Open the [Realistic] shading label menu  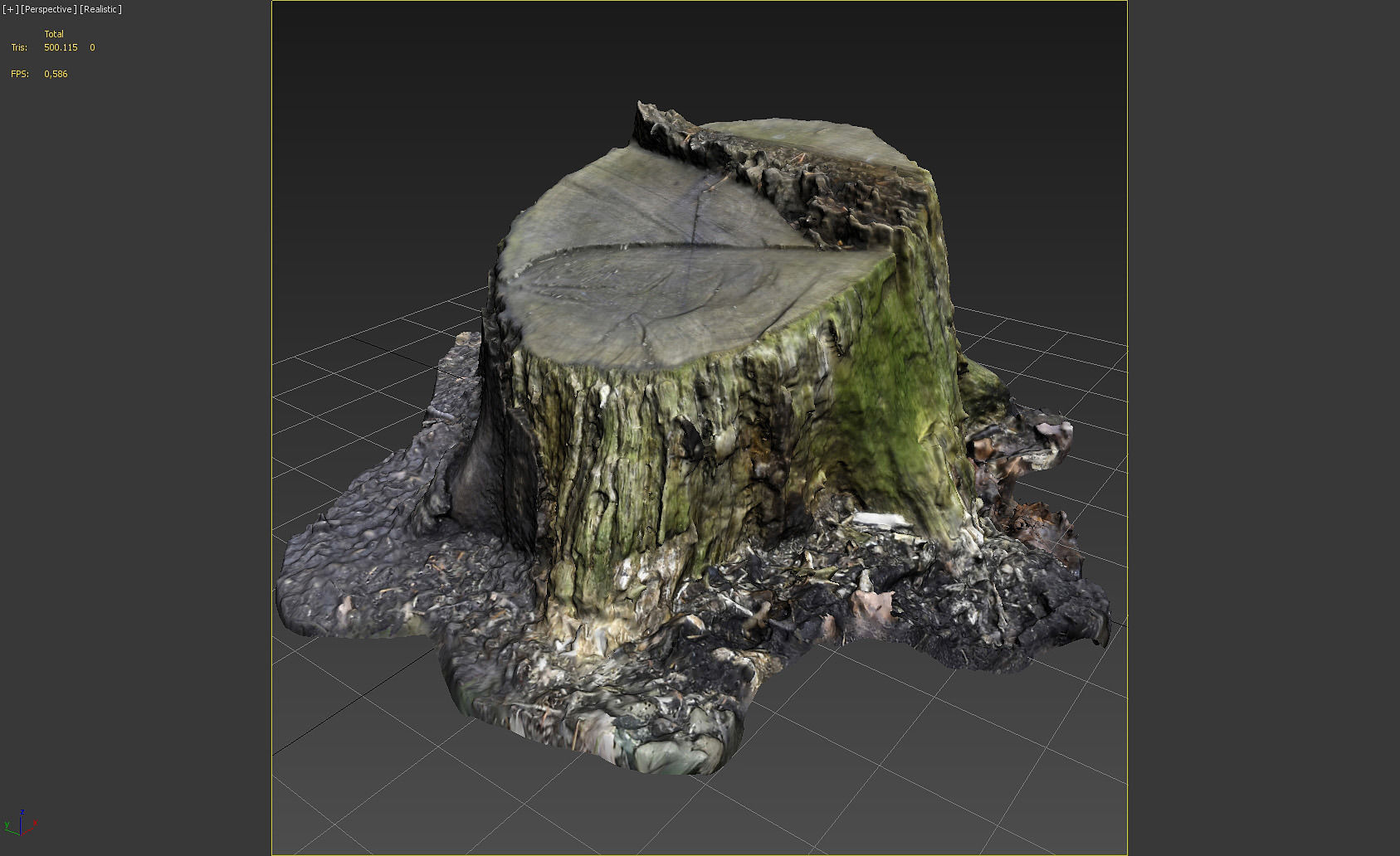pyautogui.click(x=101, y=9)
